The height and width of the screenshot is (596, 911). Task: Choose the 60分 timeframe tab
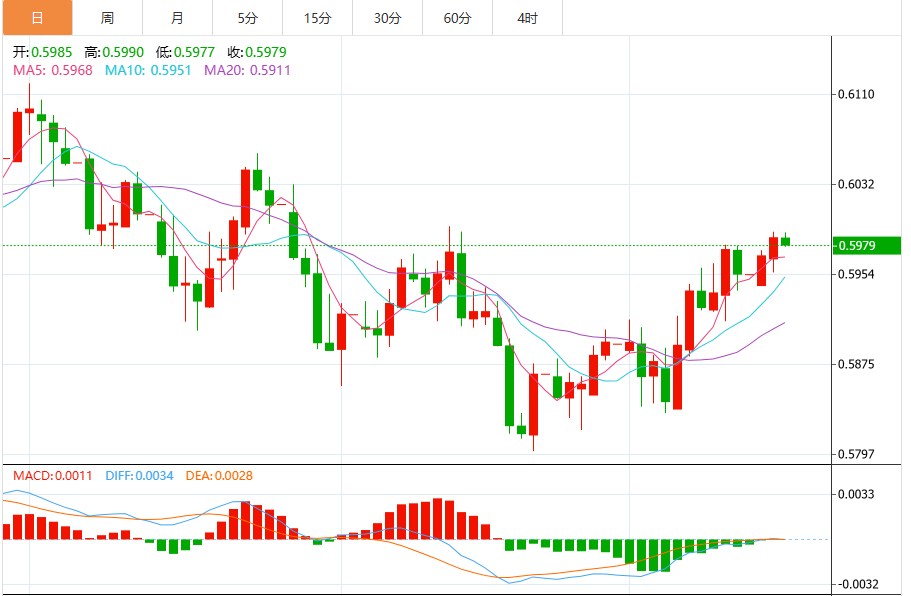coord(457,18)
